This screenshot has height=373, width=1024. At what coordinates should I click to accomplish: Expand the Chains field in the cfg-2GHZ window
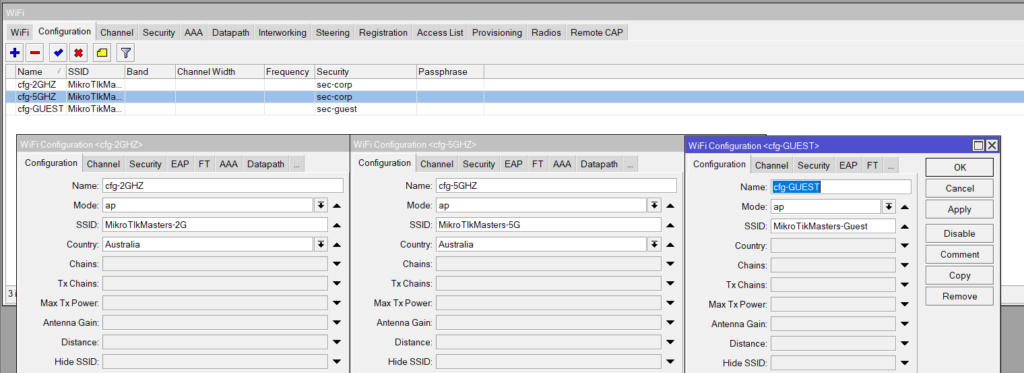[336, 264]
